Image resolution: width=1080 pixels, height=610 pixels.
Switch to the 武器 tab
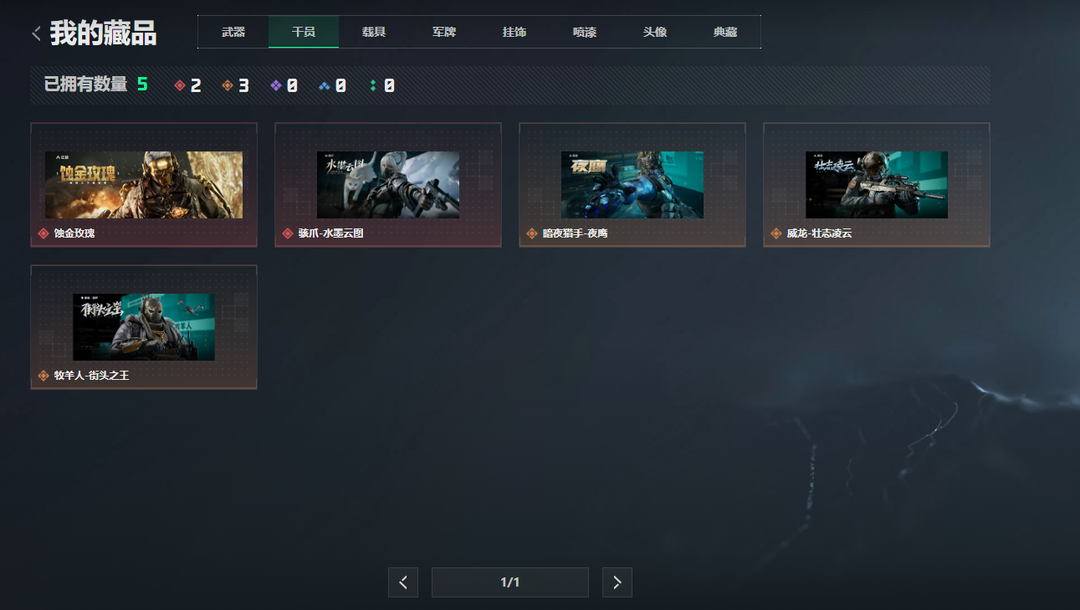[x=233, y=32]
